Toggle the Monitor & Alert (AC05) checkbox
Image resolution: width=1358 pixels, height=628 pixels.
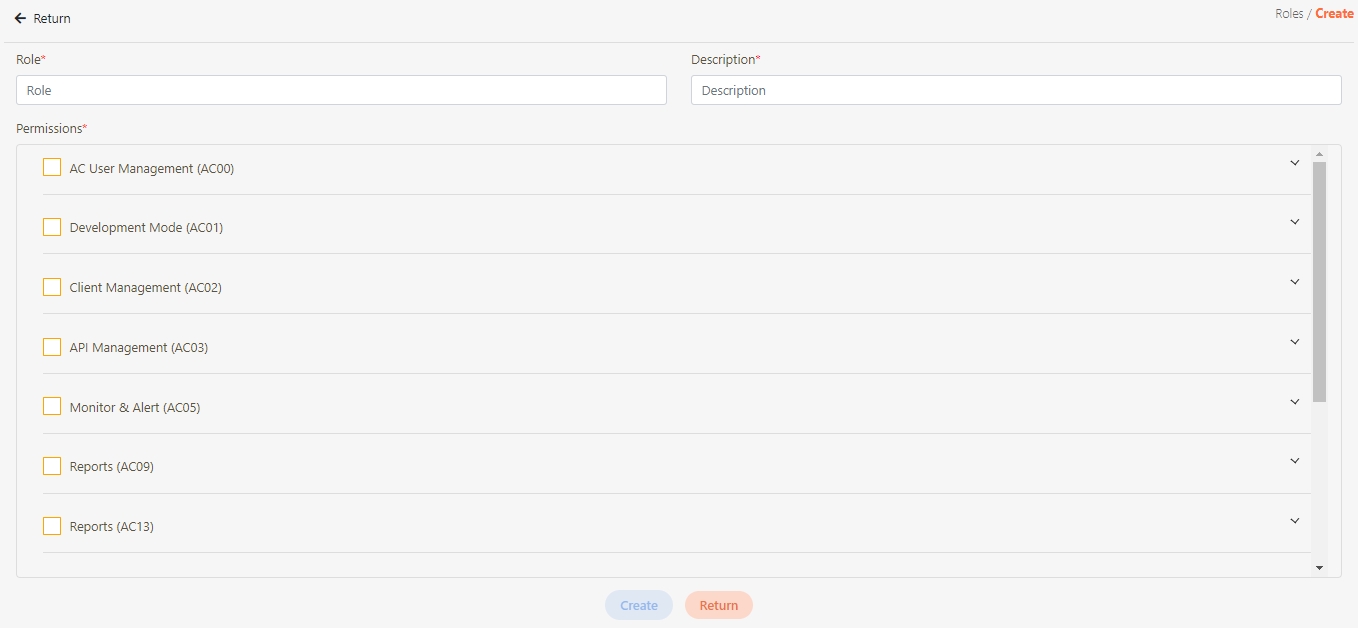click(52, 407)
